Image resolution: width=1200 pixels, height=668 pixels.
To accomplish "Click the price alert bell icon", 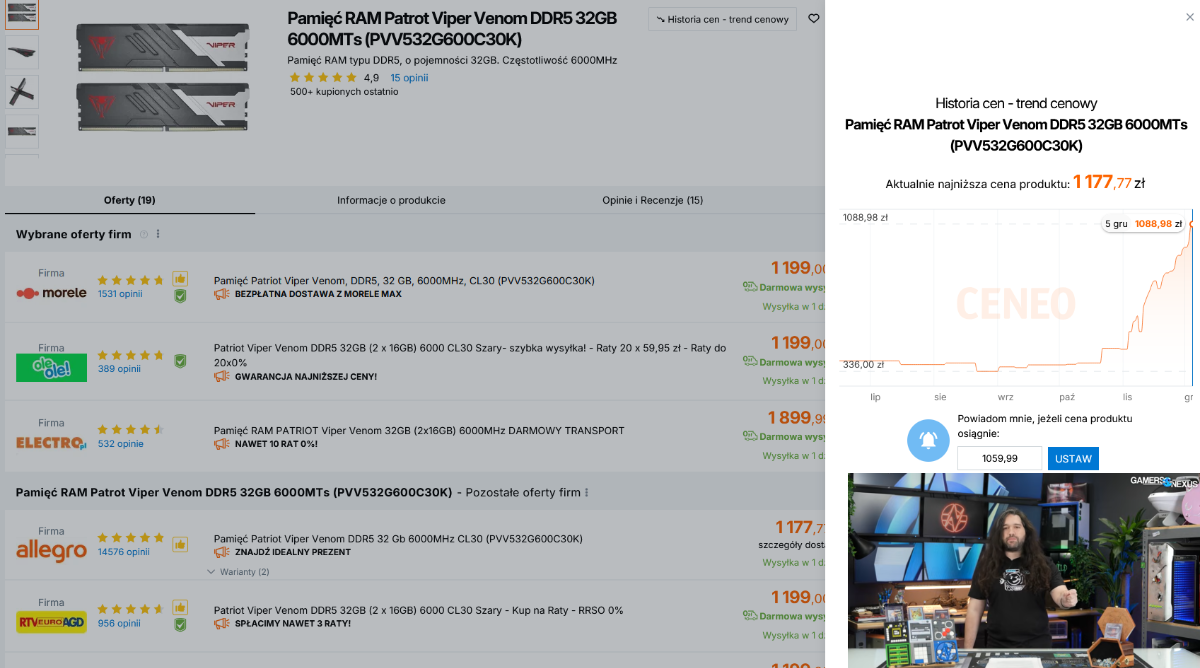I will click(x=927, y=440).
